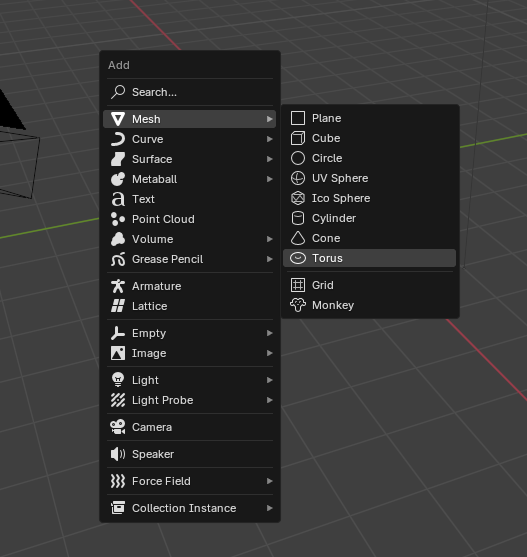Screen dimensions: 527x557
Task: Expand the Light Probe submenu arrow
Action: click(270, 400)
